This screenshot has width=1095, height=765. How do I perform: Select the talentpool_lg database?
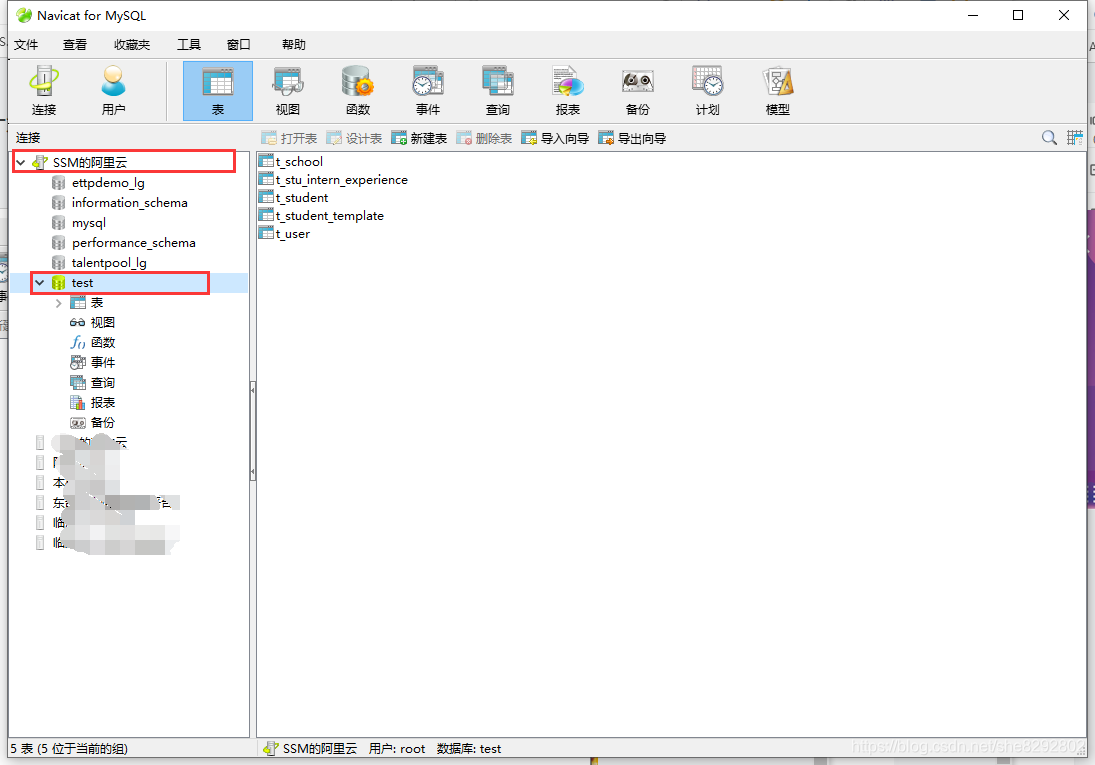(x=109, y=263)
